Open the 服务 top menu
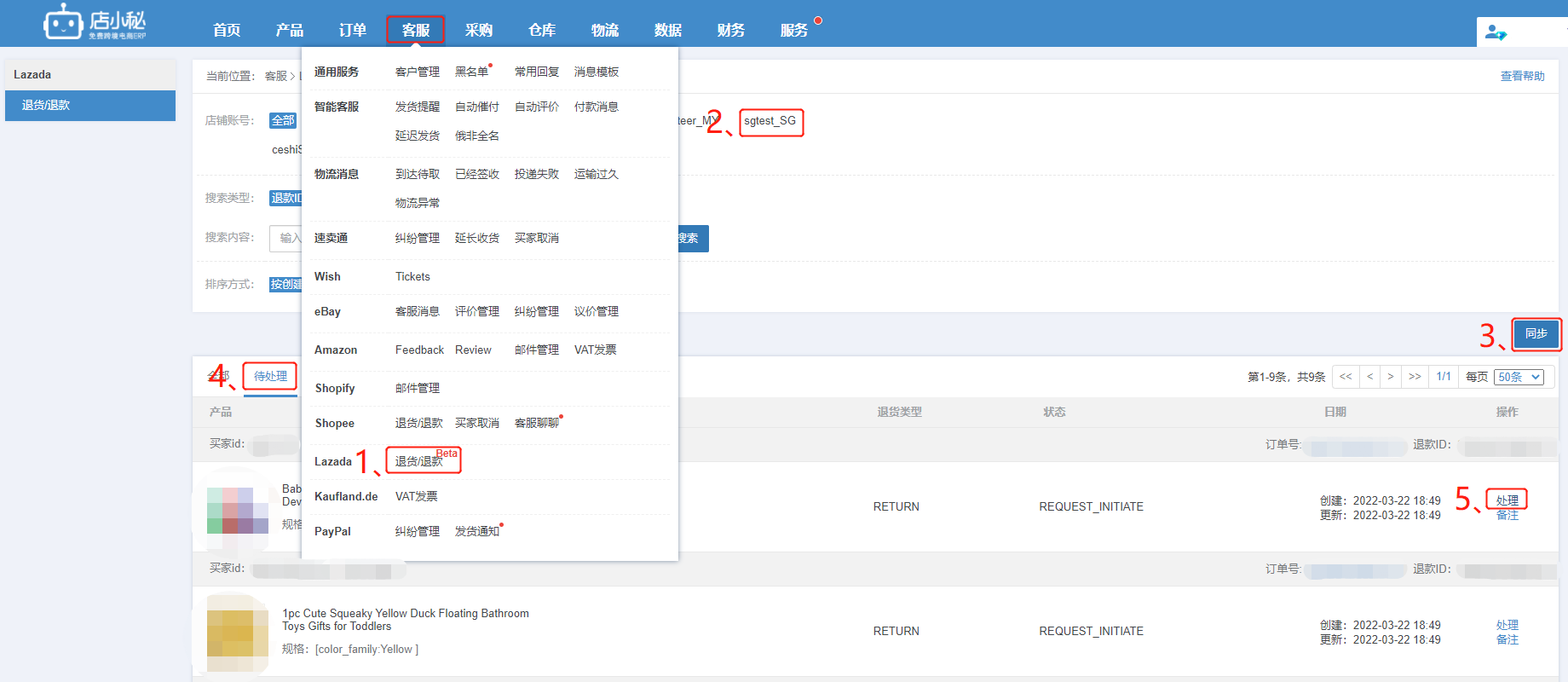This screenshot has height=682, width=1568. point(794,30)
